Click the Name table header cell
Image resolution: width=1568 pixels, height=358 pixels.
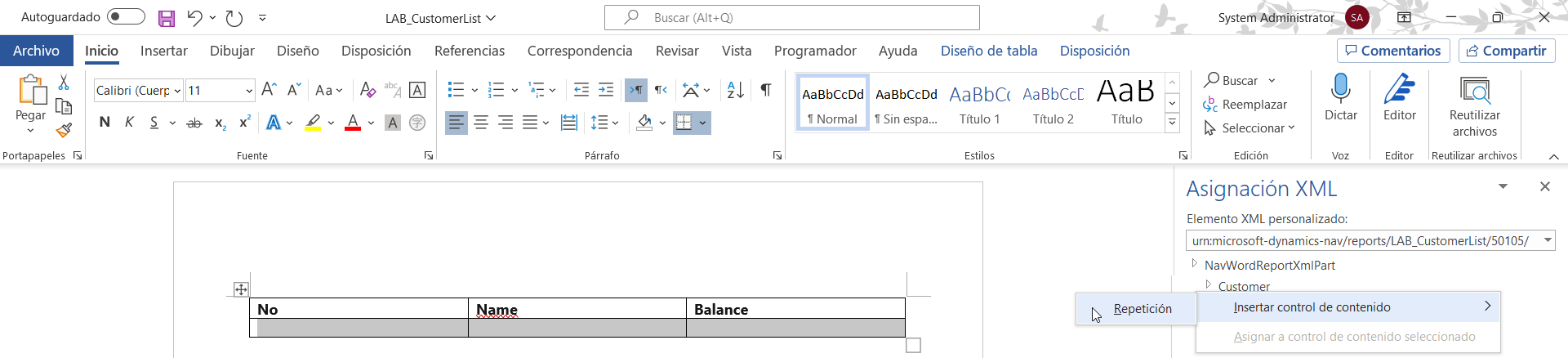coord(577,309)
